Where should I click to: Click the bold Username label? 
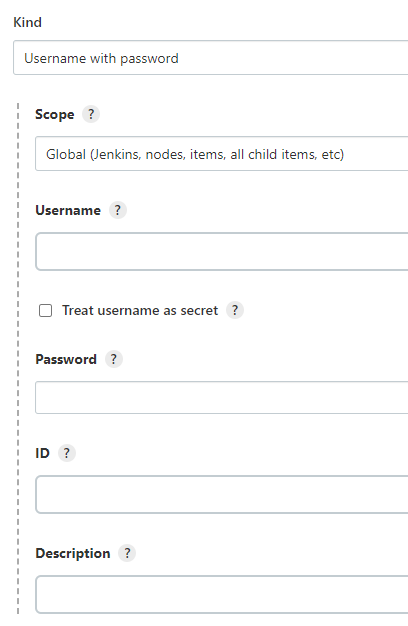coord(68,210)
